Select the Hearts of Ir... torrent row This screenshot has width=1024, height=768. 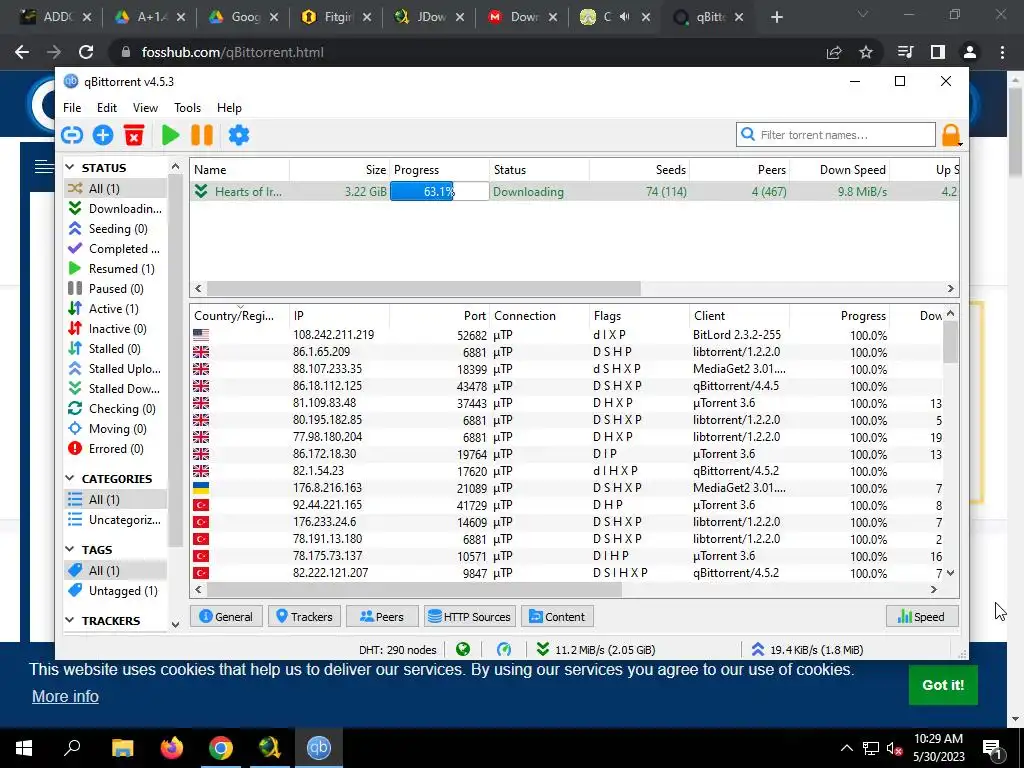tap(575, 191)
